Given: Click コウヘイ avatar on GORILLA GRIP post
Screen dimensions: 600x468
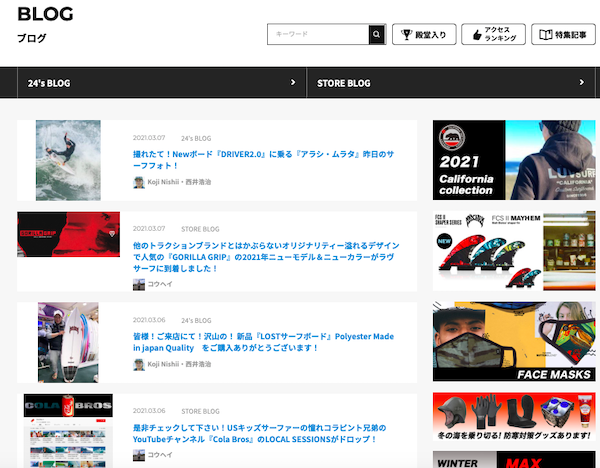Looking at the screenshot, I should pyautogui.click(x=139, y=284).
